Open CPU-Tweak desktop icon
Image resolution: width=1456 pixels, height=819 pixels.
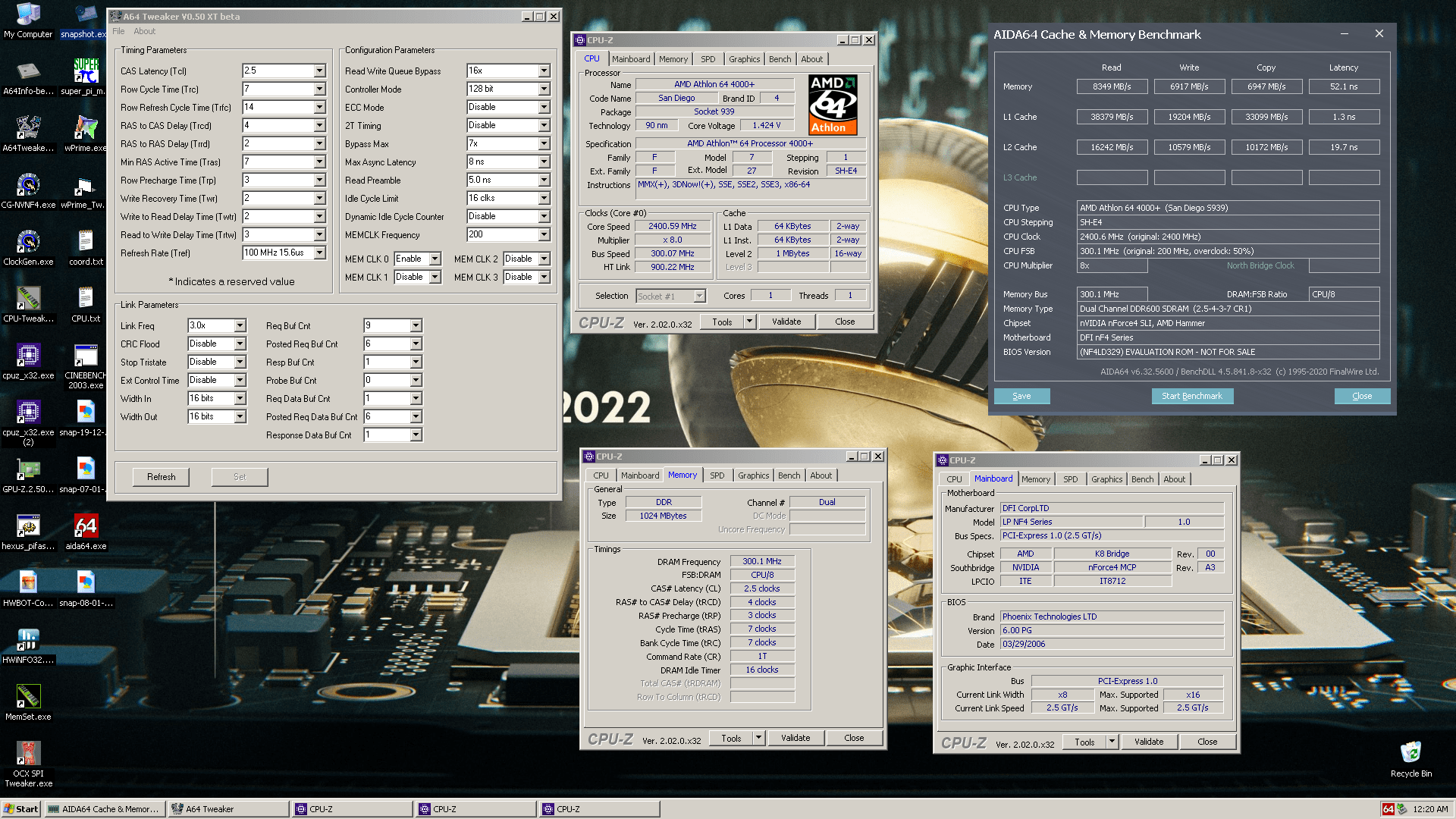28,305
